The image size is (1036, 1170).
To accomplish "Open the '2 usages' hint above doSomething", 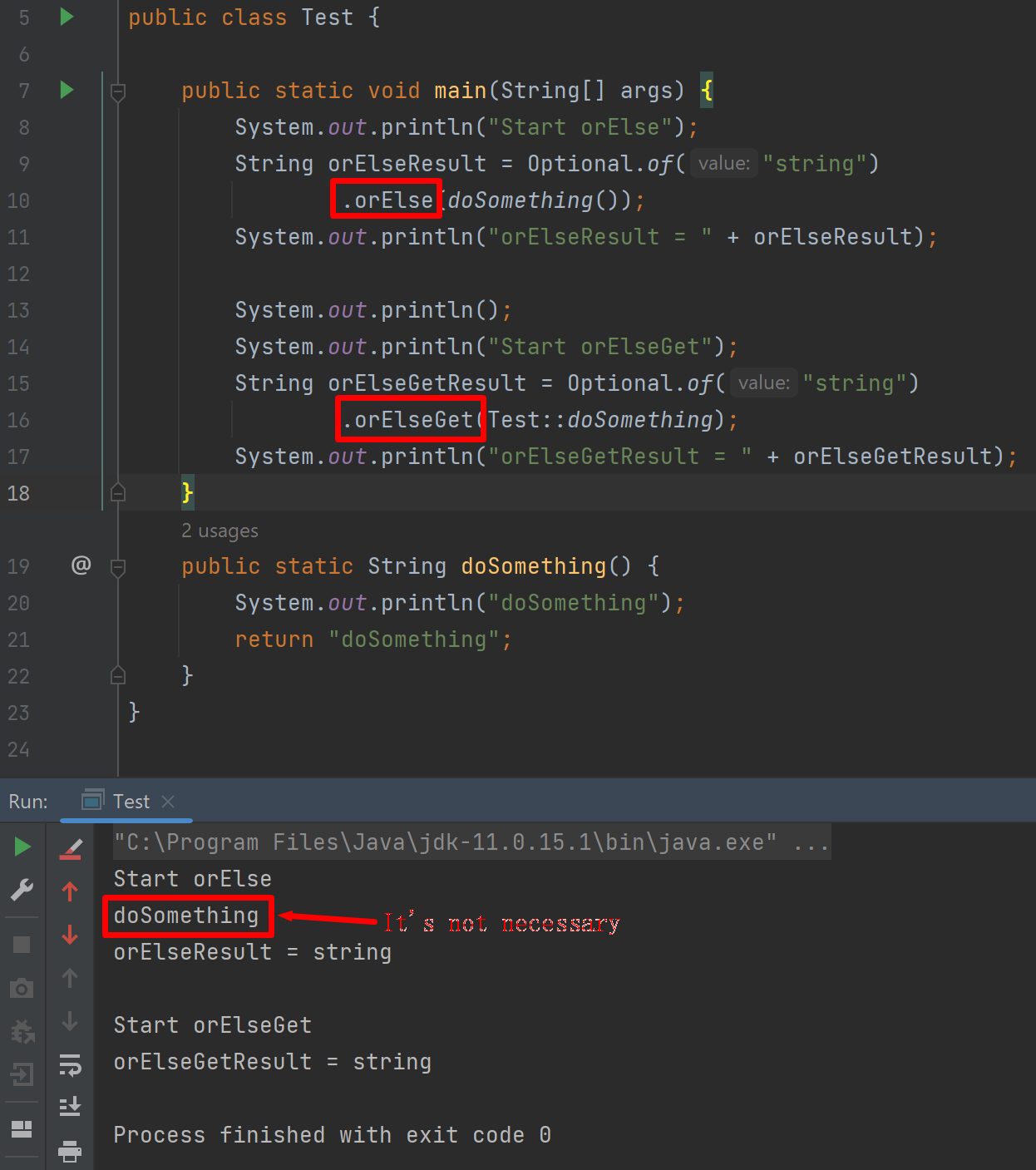I will click(x=220, y=531).
